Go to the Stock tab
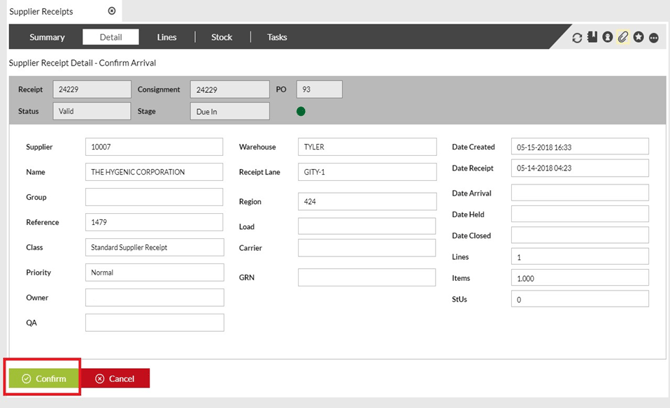670x408 pixels. [221, 37]
